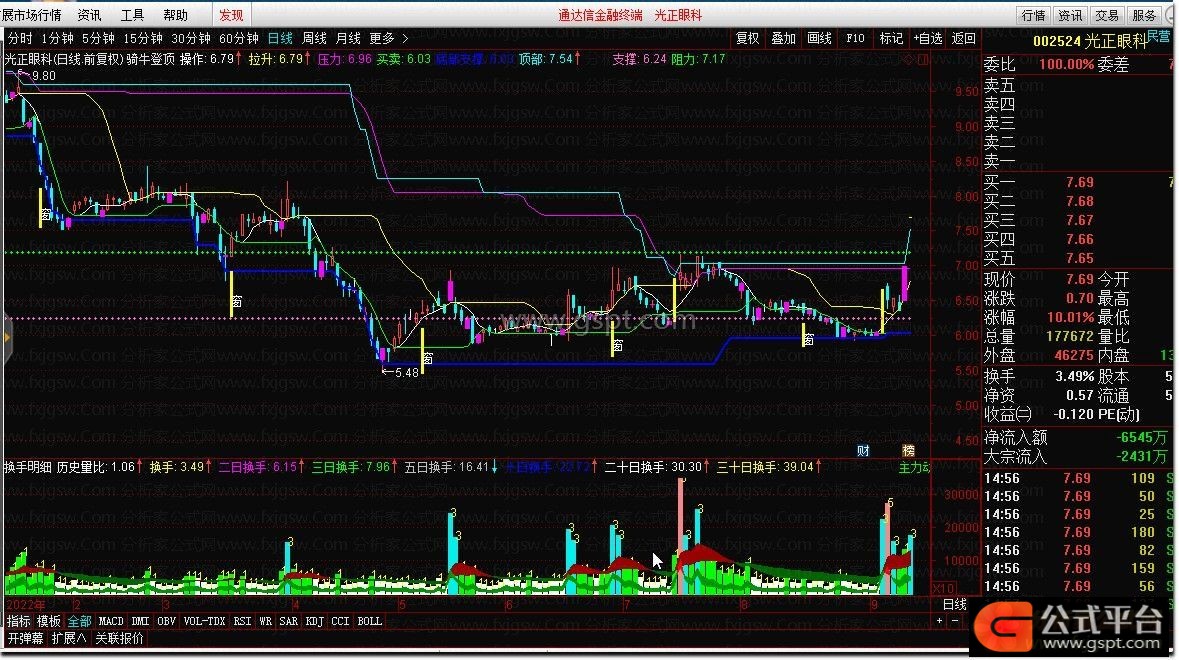Click the 复权 button
This screenshot has width=1179, height=660.
(747, 38)
